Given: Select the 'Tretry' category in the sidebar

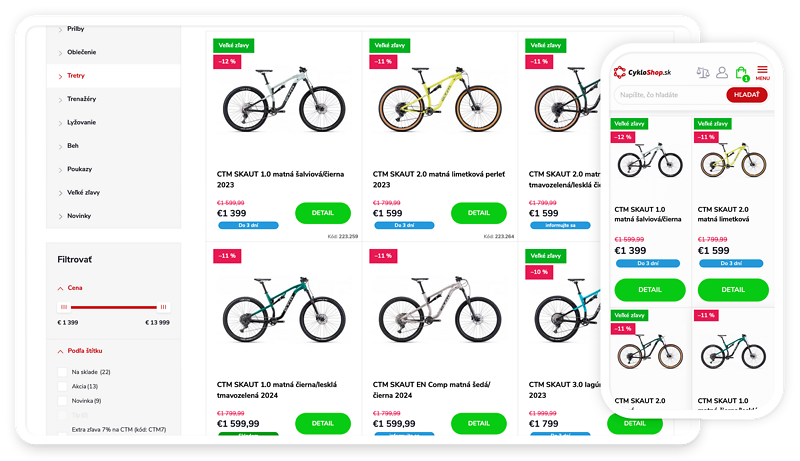Looking at the screenshot, I should [x=76, y=75].
